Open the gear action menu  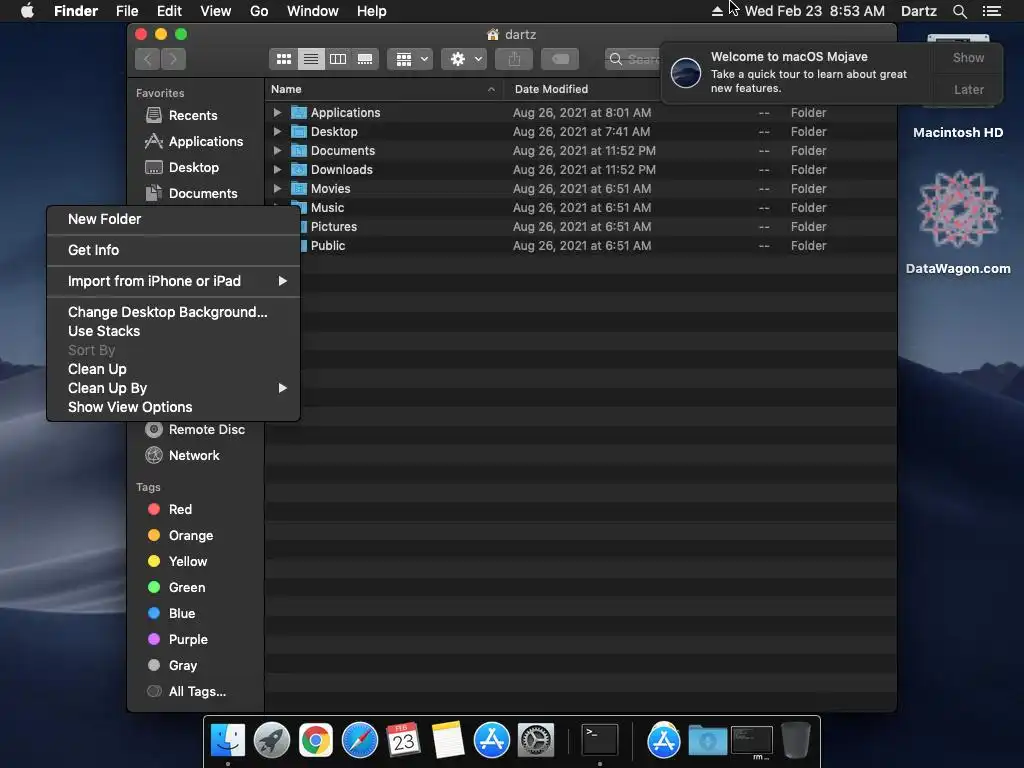pos(464,59)
